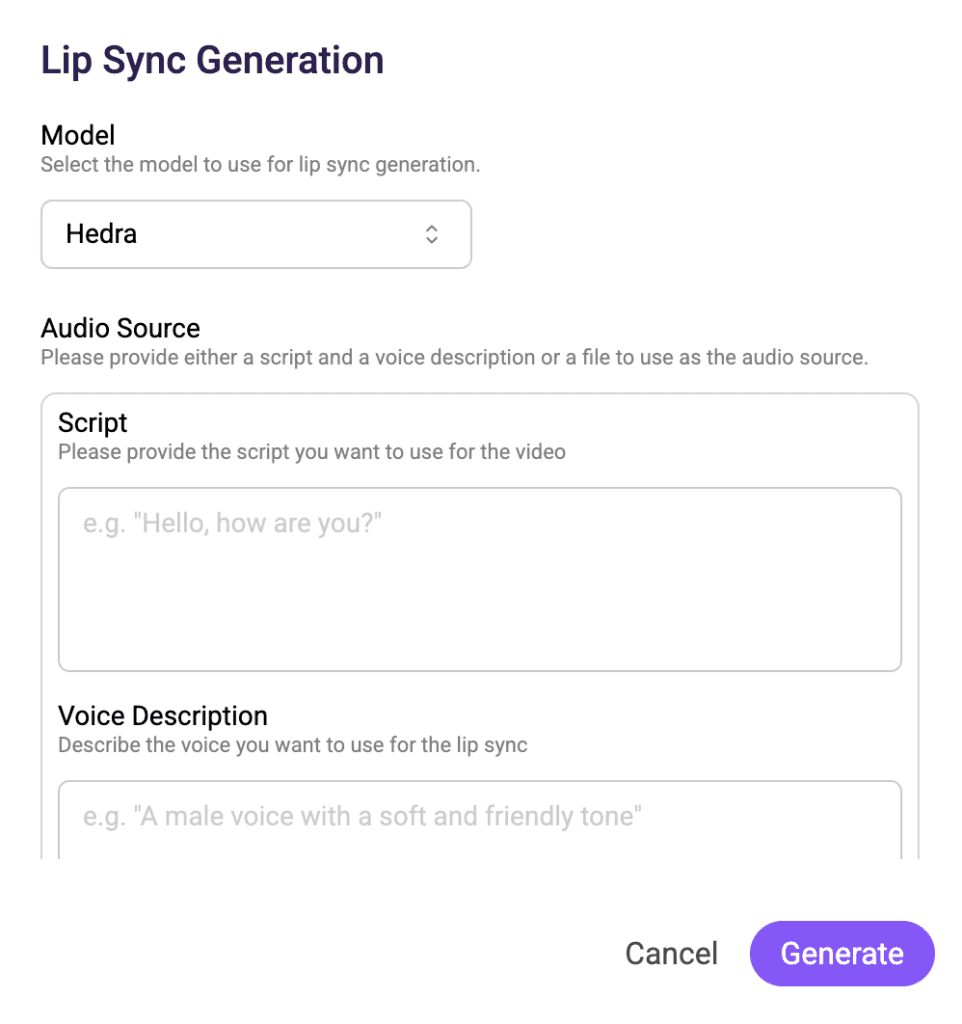Viewport: 962px width, 1024px height.
Task: Click the up-down chevron icon in Model selector
Action: pos(431,235)
